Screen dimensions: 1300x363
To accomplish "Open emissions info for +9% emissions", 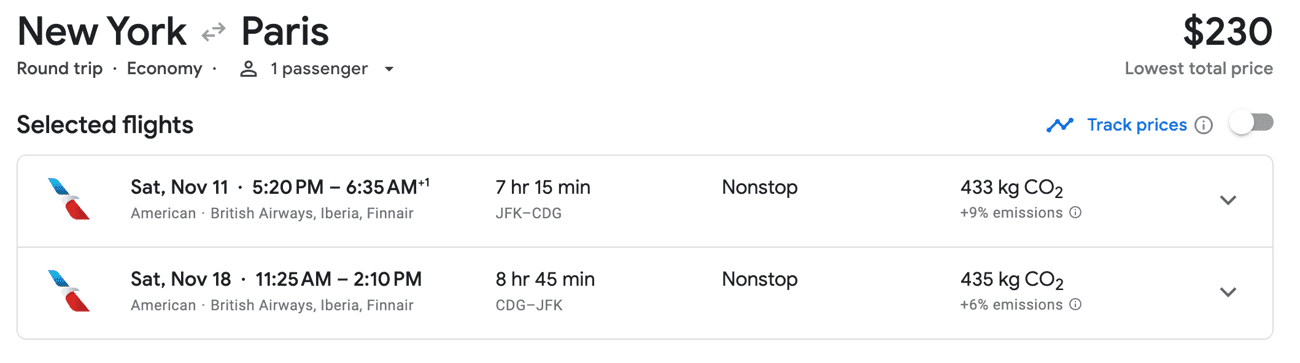I will coord(1075,213).
